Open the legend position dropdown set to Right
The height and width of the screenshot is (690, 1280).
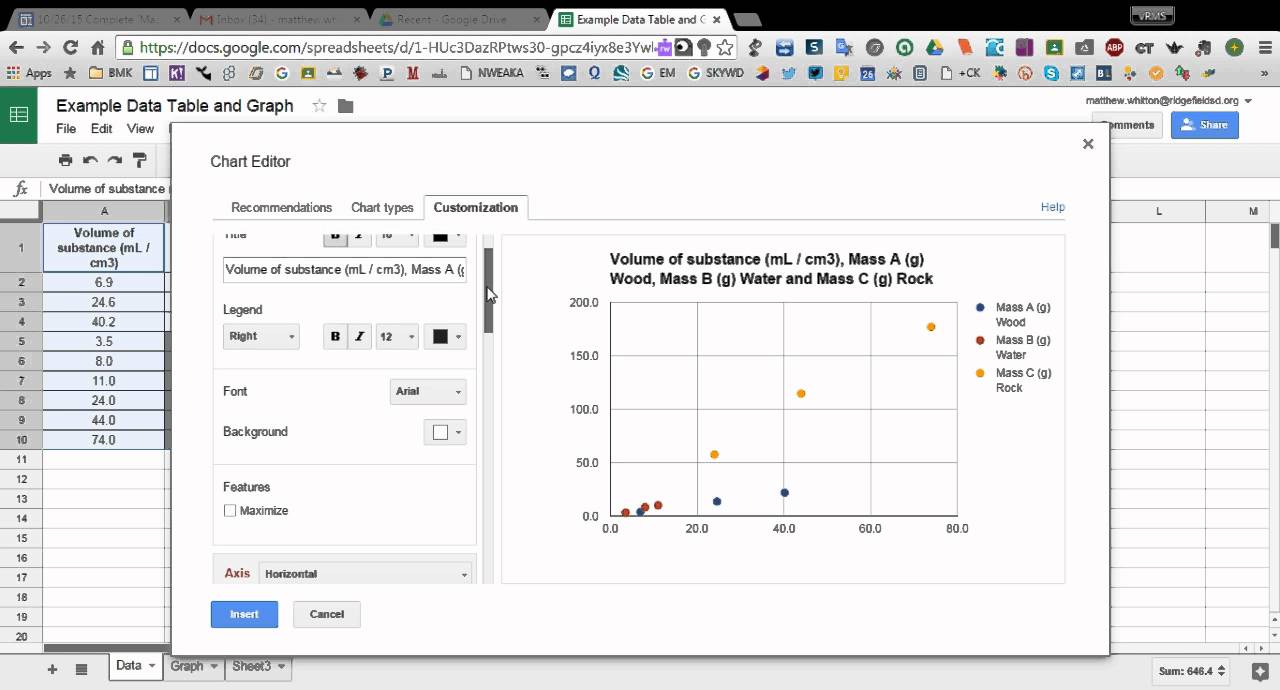(261, 337)
